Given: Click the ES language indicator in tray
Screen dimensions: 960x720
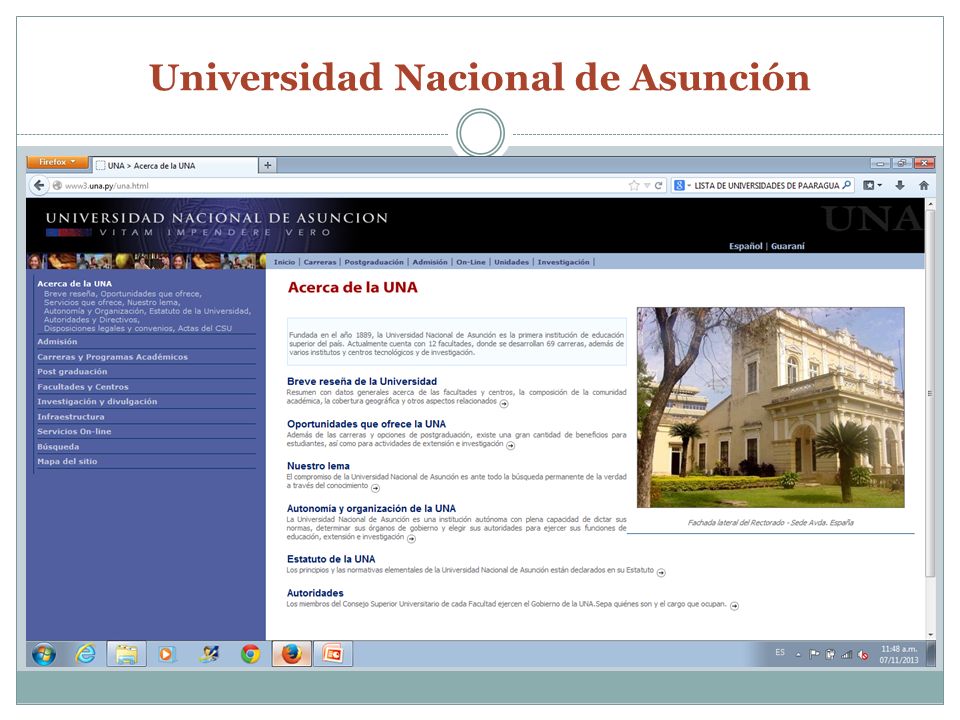Looking at the screenshot, I should tap(780, 653).
